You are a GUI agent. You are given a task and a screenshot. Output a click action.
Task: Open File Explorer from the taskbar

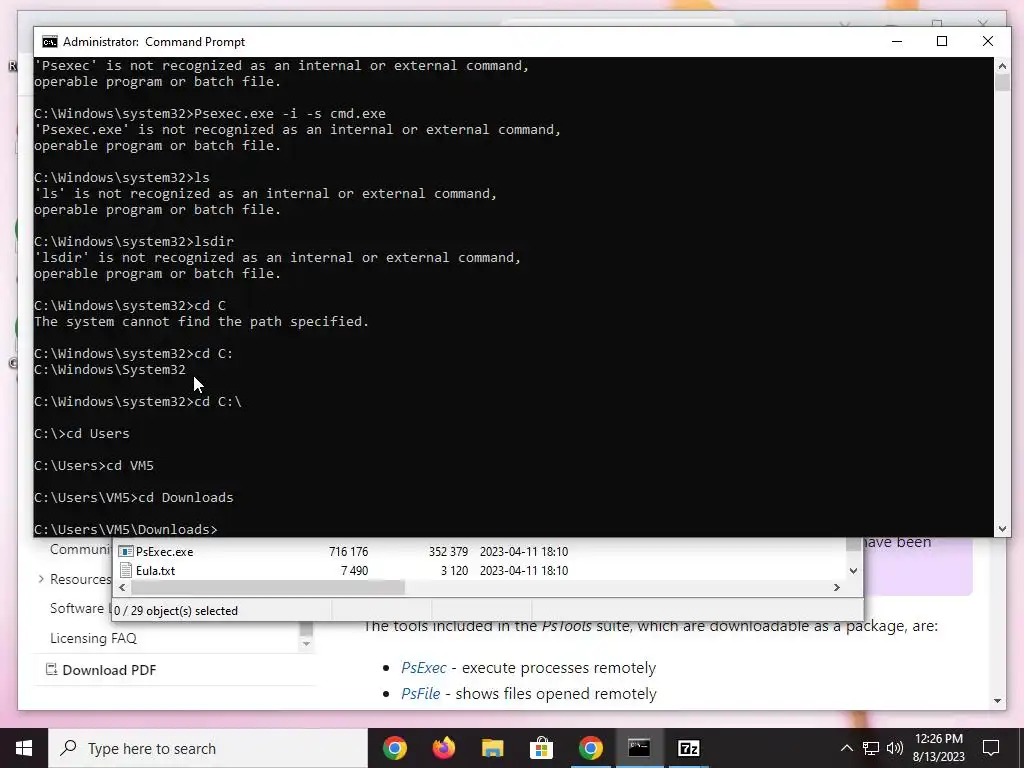point(493,748)
